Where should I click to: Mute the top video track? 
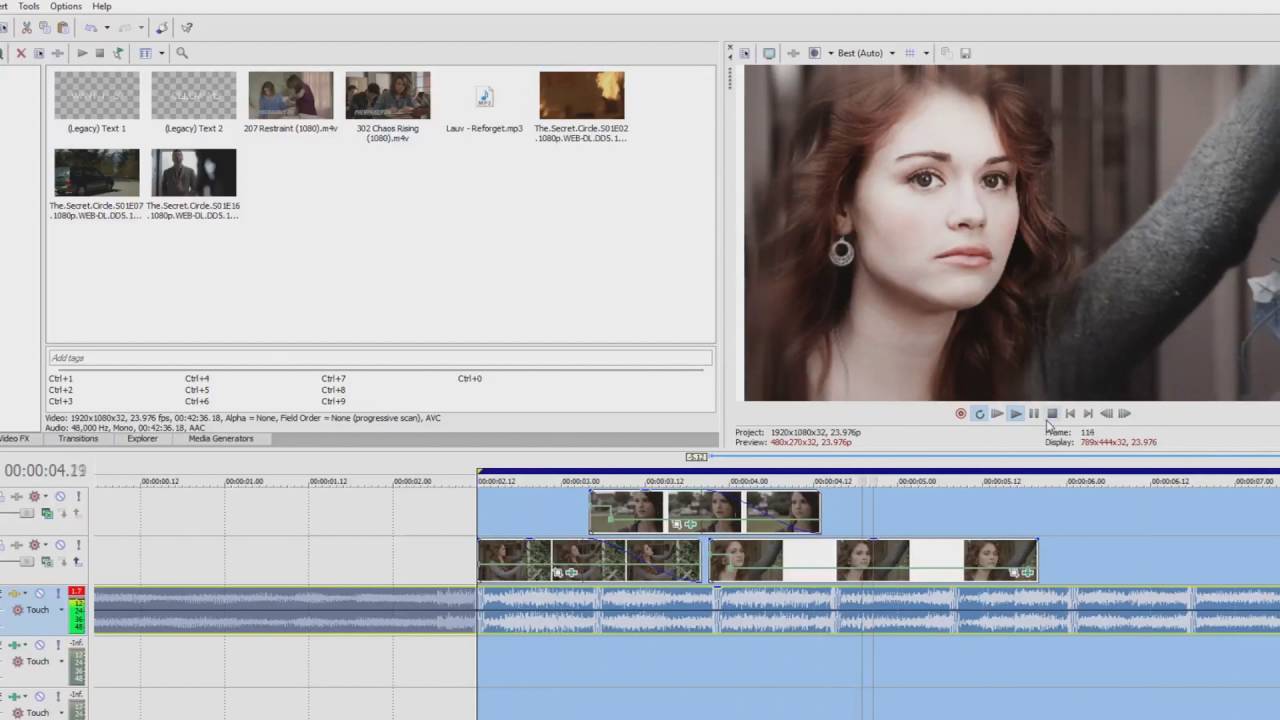(x=60, y=496)
